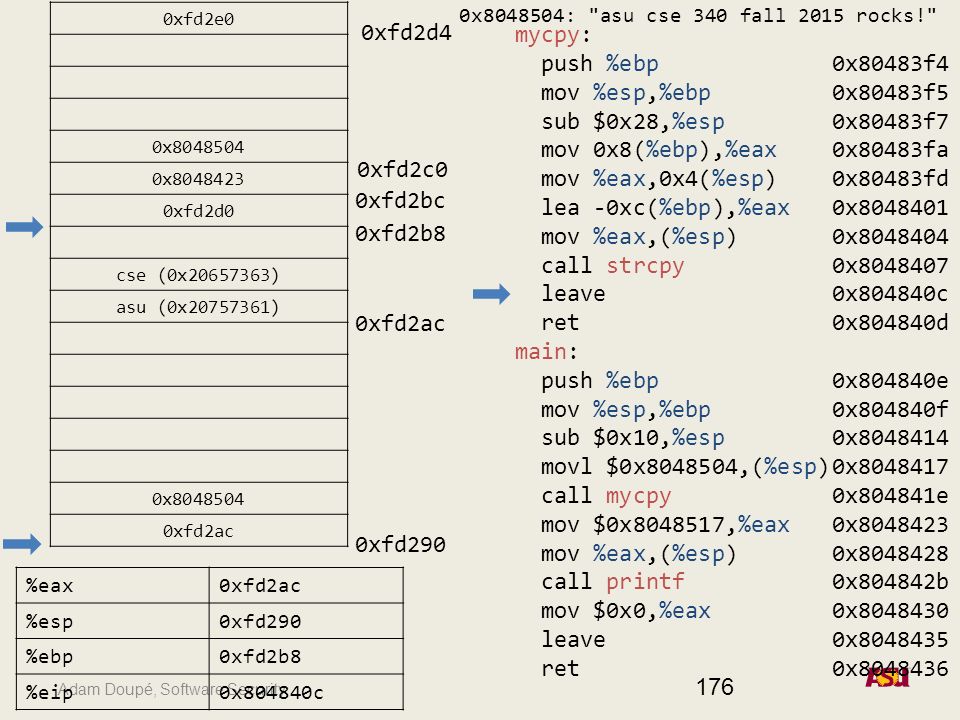Click instruction address 0x8048414
Image resolution: width=960 pixels, height=720 pixels.
[890, 438]
